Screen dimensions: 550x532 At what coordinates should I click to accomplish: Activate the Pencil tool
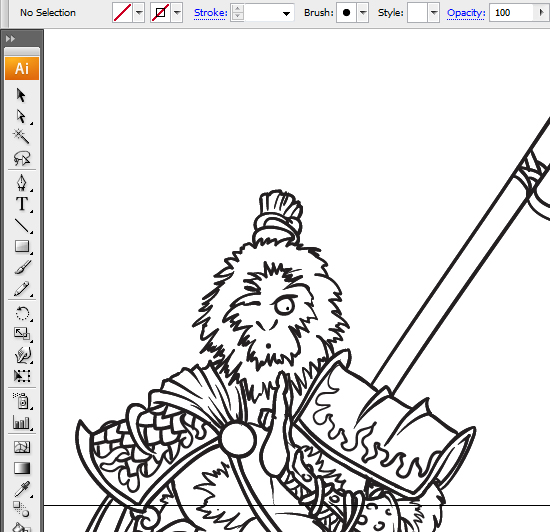pos(22,289)
